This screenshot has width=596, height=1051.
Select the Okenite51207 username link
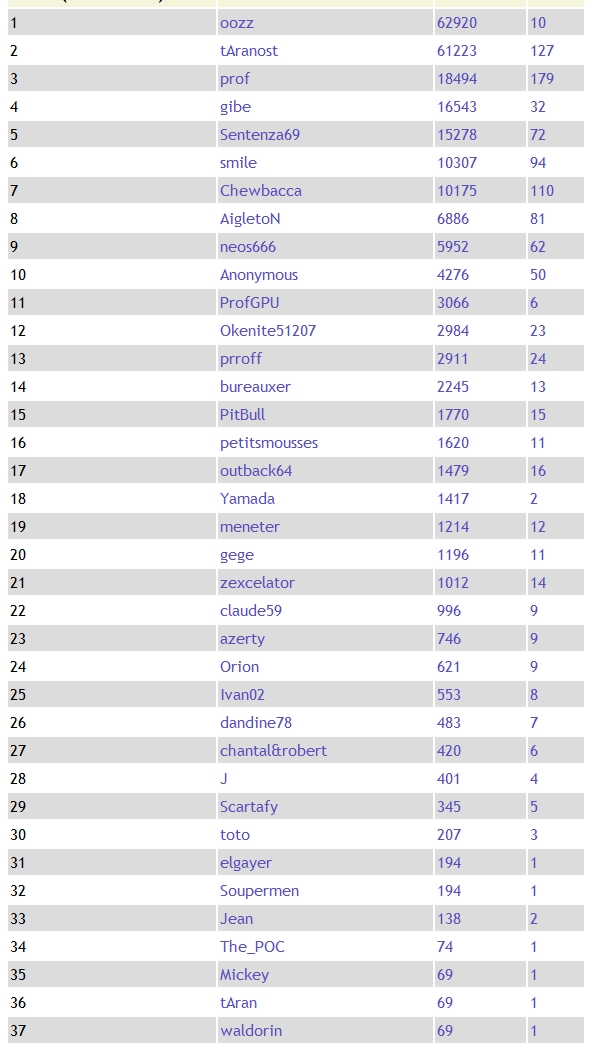click(267, 331)
